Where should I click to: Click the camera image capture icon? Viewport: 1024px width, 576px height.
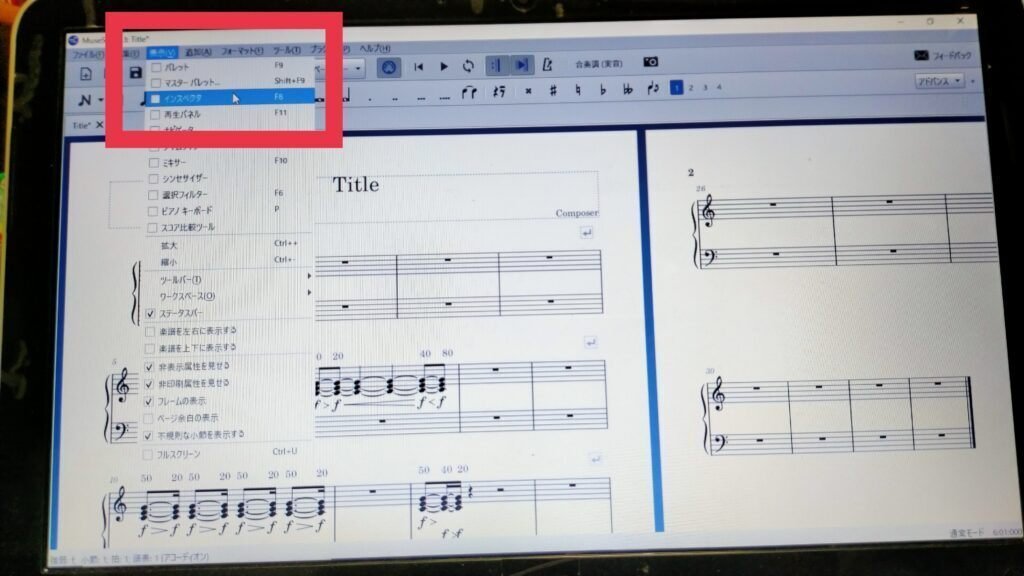coord(650,62)
